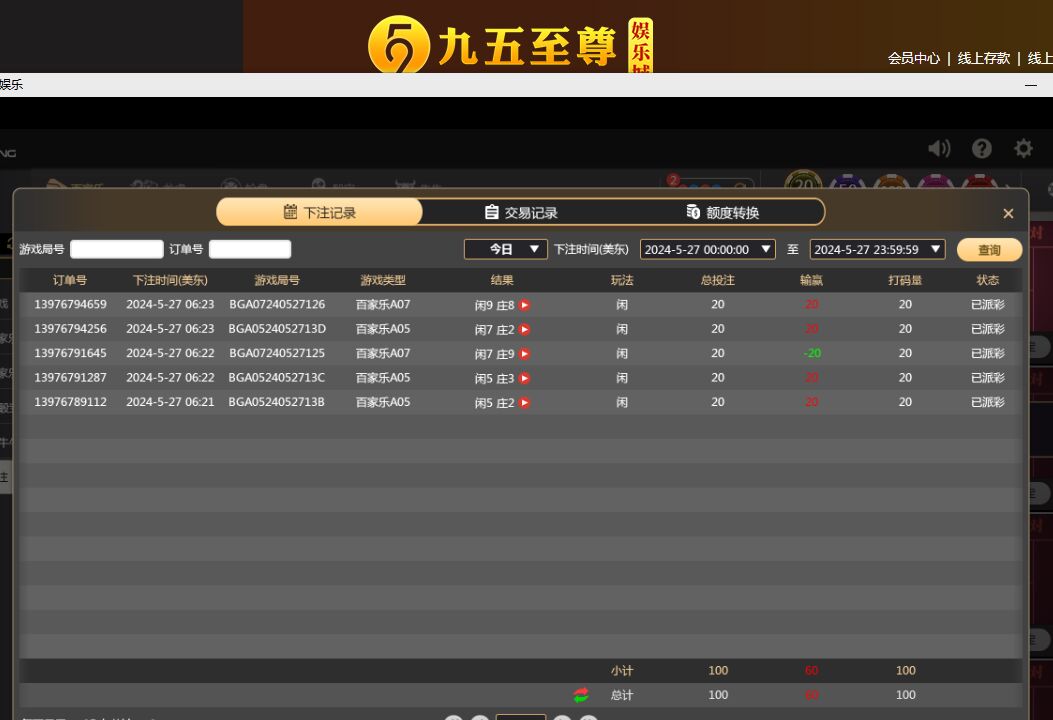Click game round BGA07240527125

click(277, 353)
